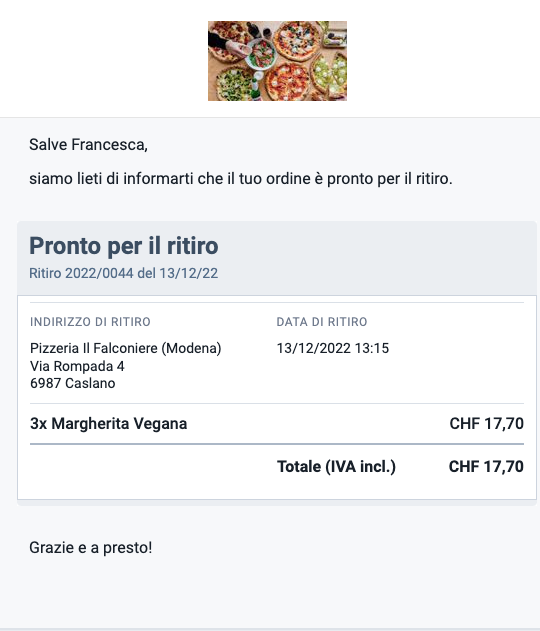This screenshot has height=631, width=540.
Task: Click 'Pizzeria Il Falconiere (Modena)' name
Action: [x=126, y=348]
